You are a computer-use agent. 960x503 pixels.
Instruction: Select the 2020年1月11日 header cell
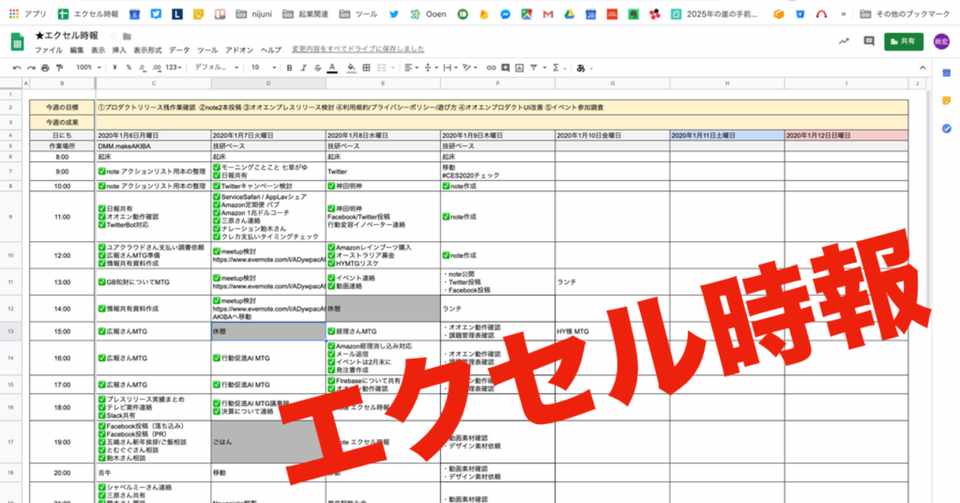727,135
